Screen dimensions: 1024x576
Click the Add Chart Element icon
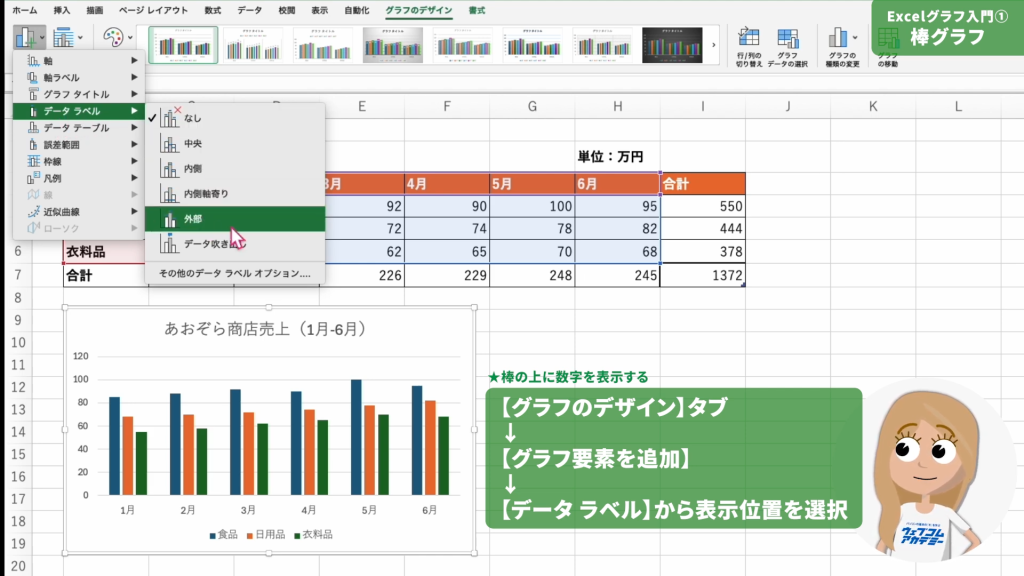tap(26, 38)
